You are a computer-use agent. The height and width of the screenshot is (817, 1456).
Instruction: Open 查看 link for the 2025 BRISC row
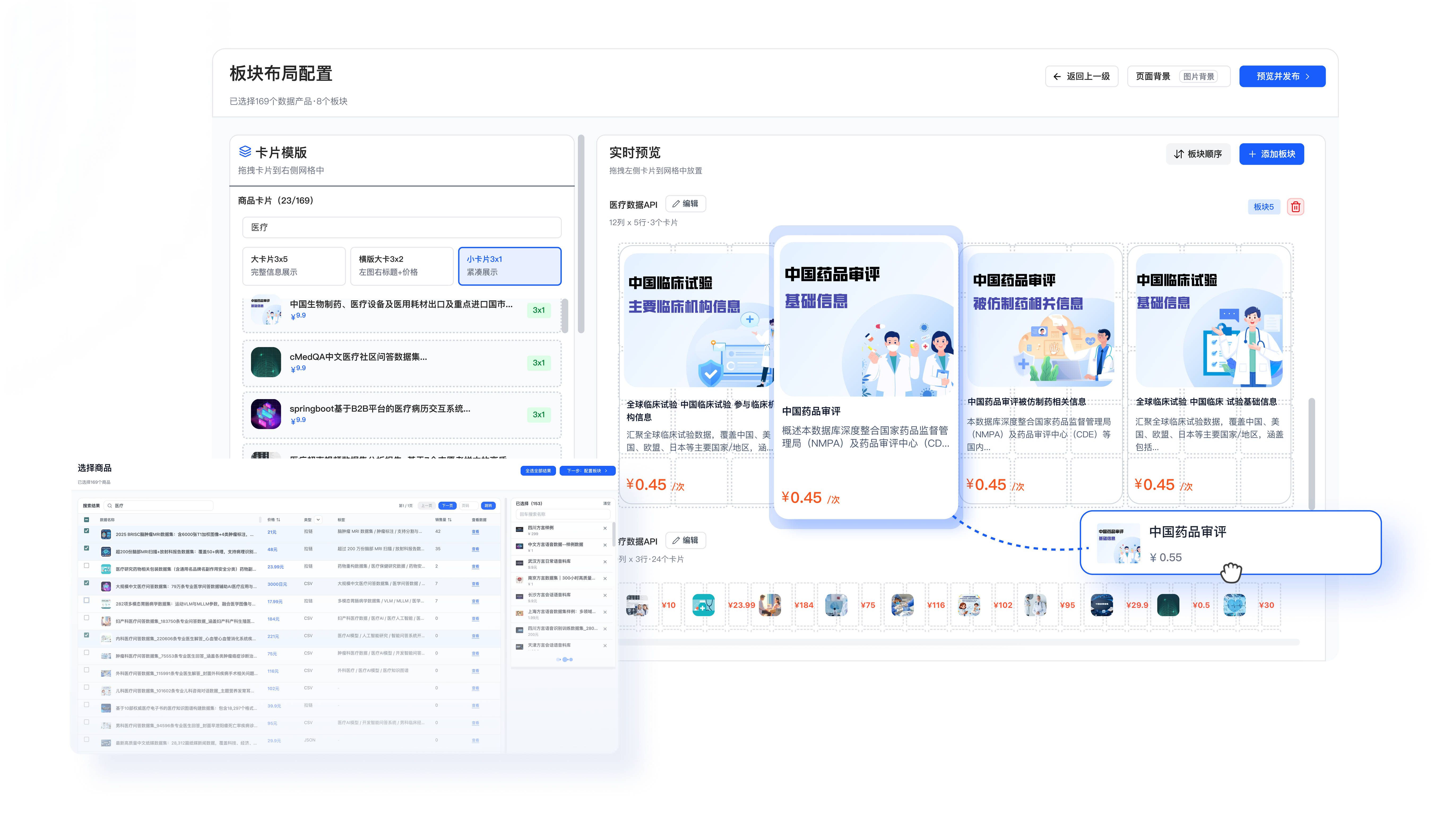(475, 532)
